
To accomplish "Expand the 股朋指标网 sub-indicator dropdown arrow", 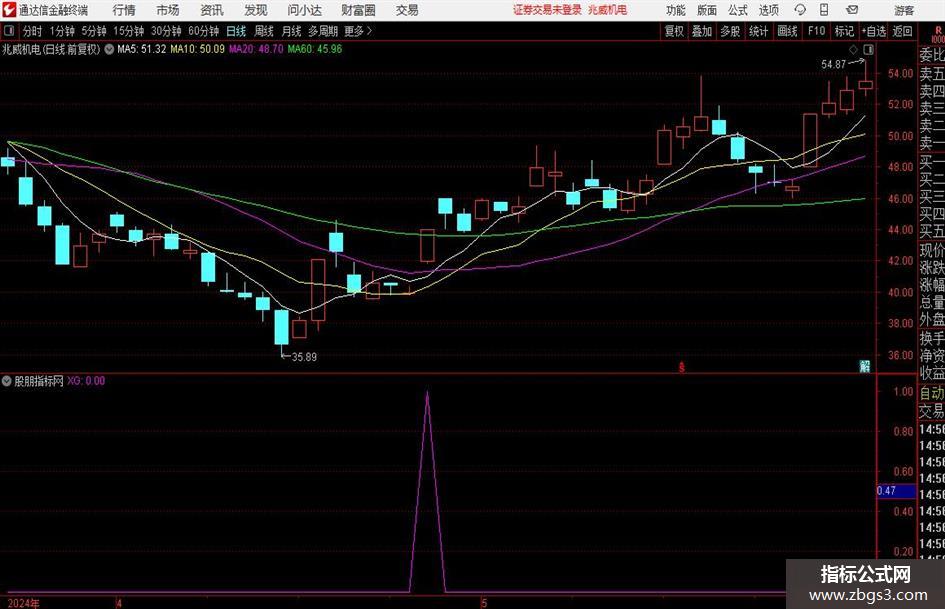I will pos(7,381).
